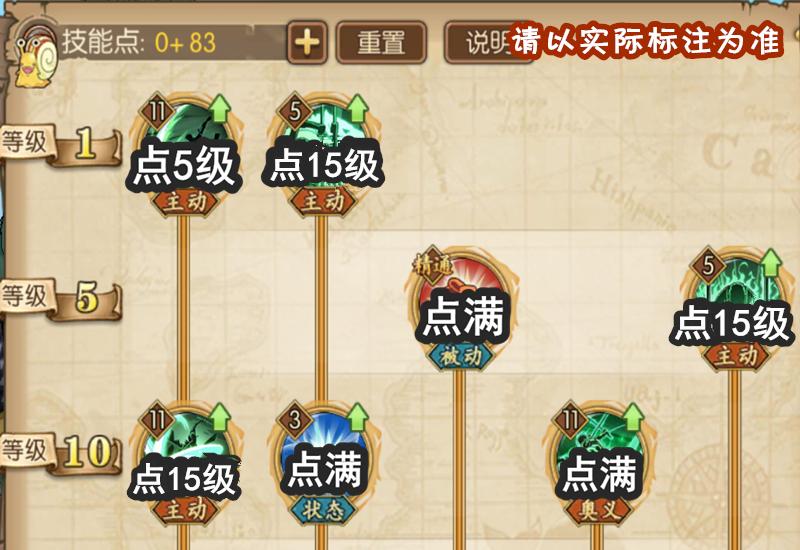The height and width of the screenshot is (550, 800).
Task: Select the level 1 skill marked 点15级
Action: [323, 155]
